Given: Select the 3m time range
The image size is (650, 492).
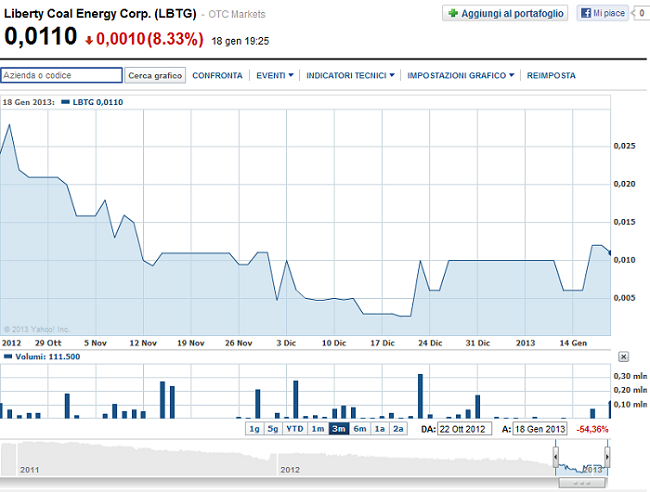Looking at the screenshot, I should click(x=339, y=429).
